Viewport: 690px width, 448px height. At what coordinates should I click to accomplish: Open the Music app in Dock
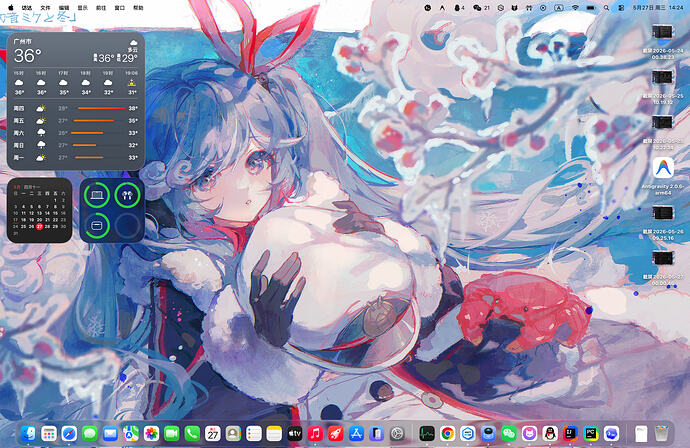click(x=315, y=434)
